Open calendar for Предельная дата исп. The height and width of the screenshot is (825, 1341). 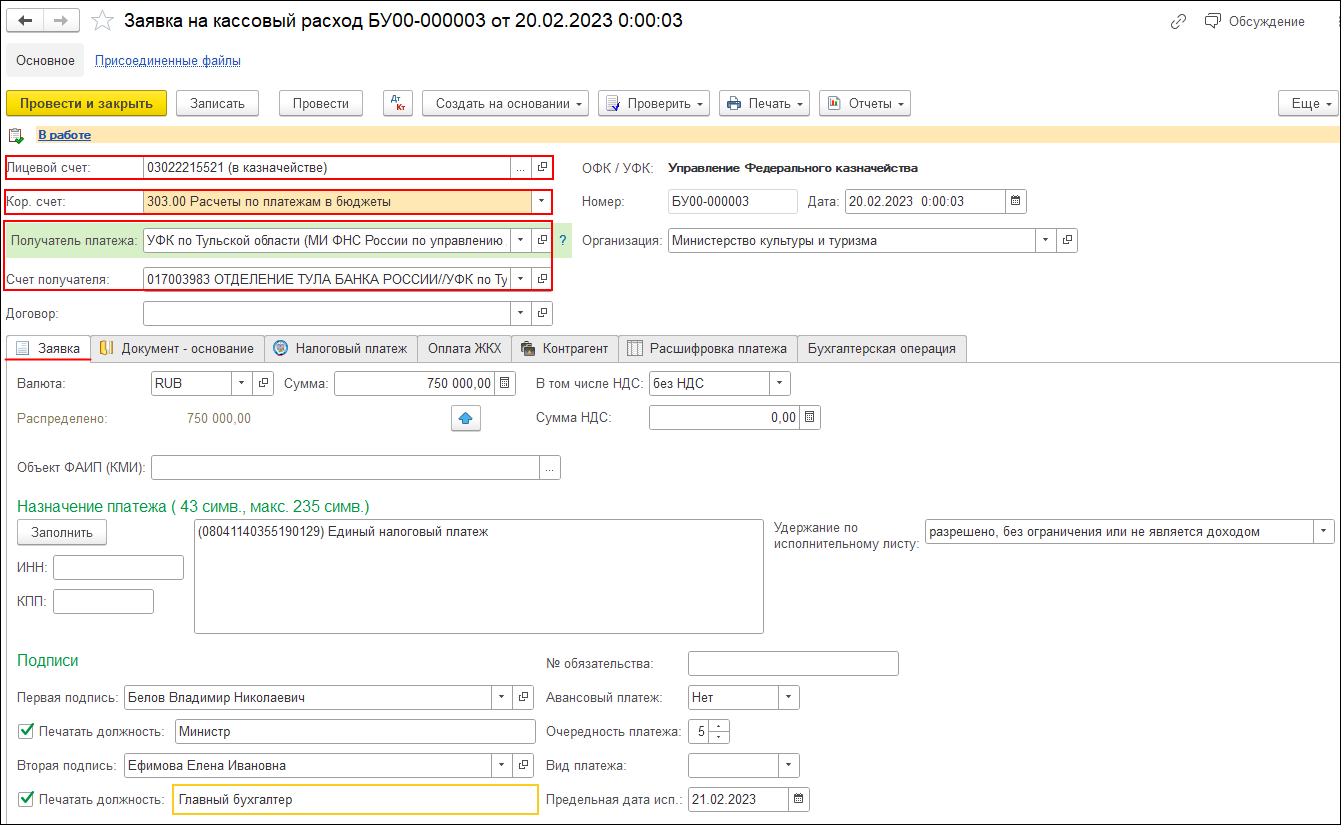tap(799, 799)
